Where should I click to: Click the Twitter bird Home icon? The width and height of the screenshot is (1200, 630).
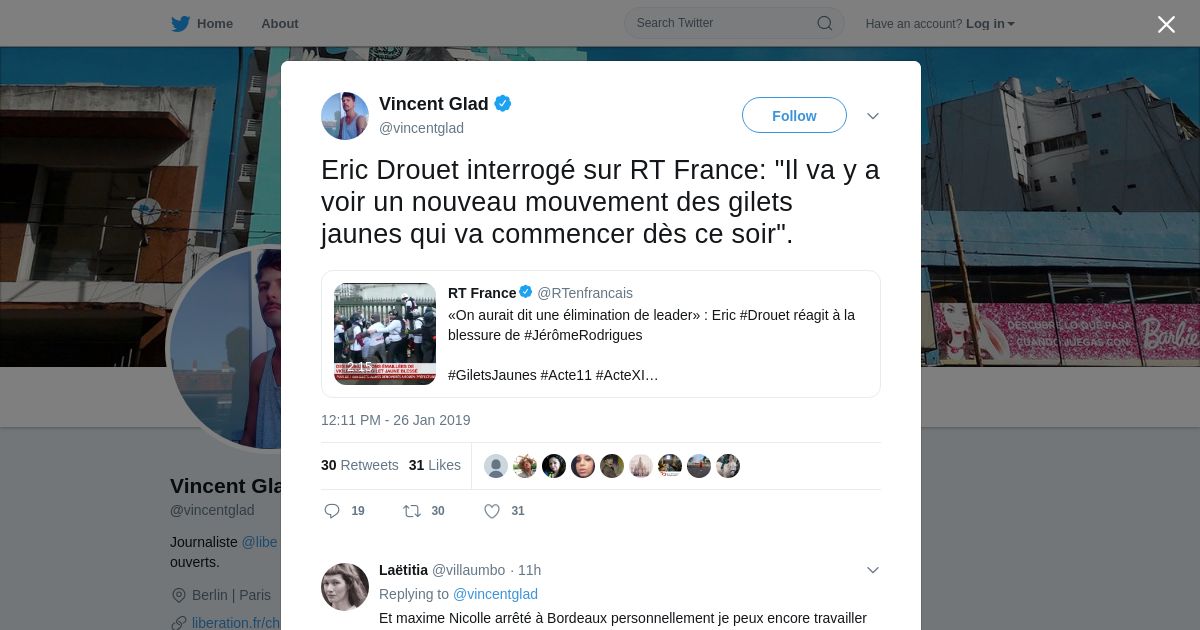click(180, 23)
